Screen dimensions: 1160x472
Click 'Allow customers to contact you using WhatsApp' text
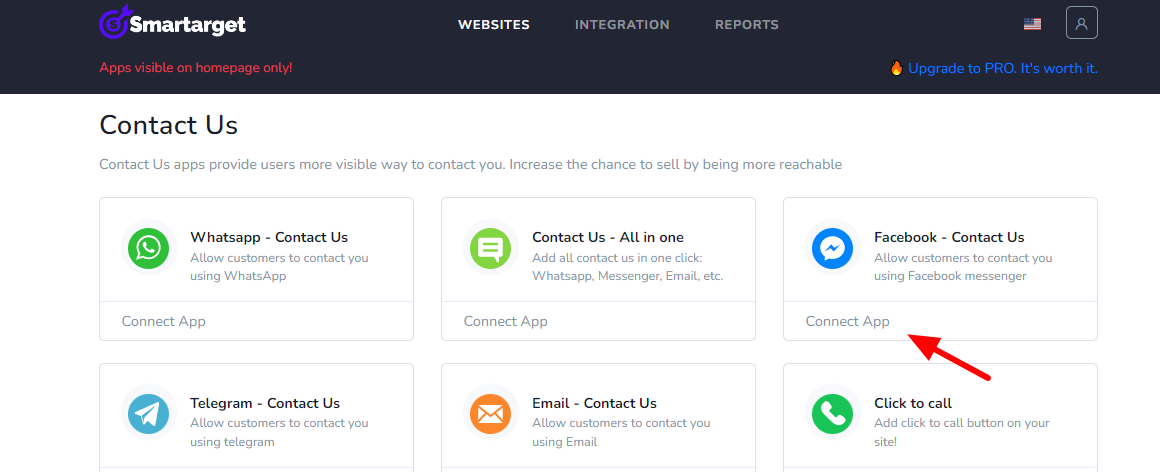click(x=279, y=267)
